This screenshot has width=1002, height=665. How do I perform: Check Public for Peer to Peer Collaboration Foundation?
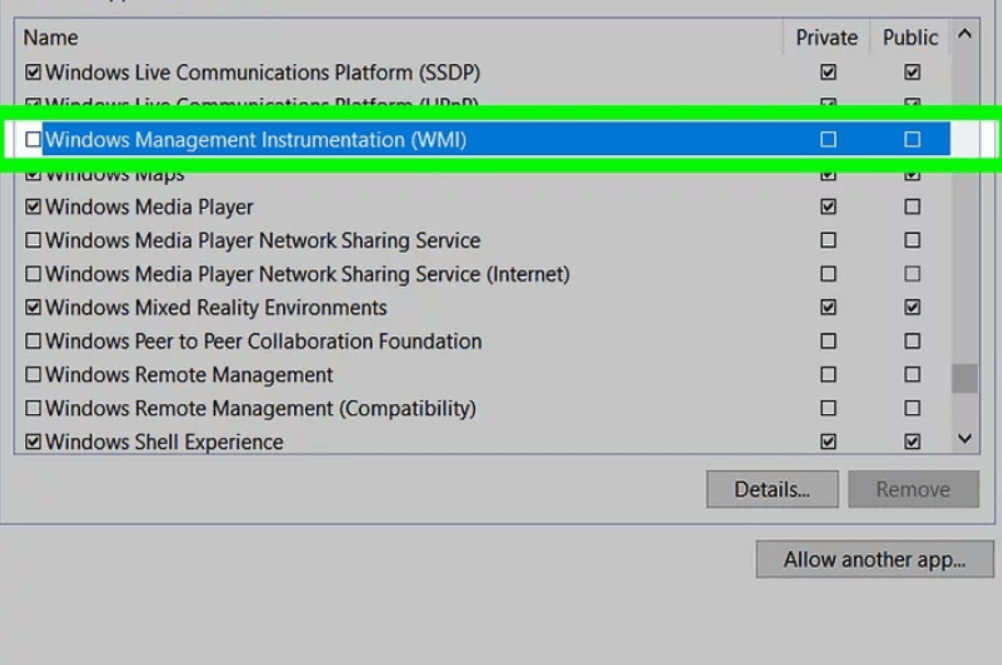point(913,341)
